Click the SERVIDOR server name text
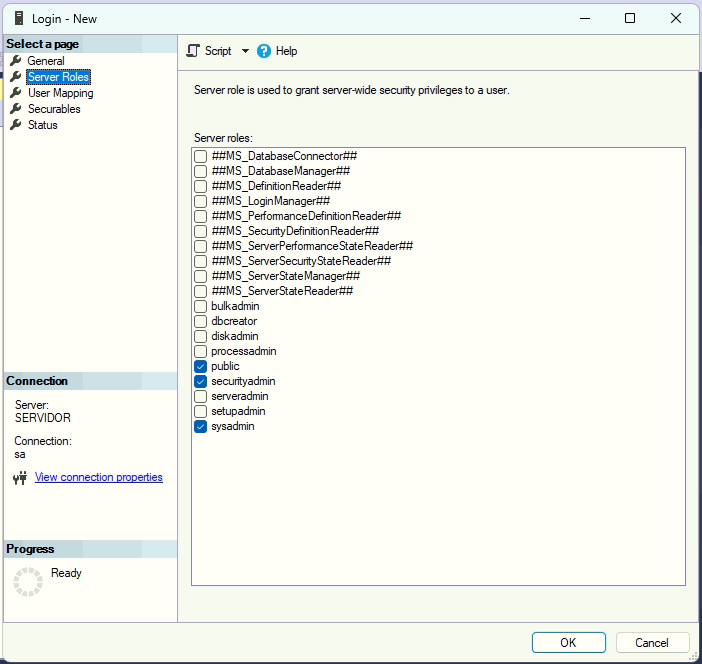 [x=43, y=418]
